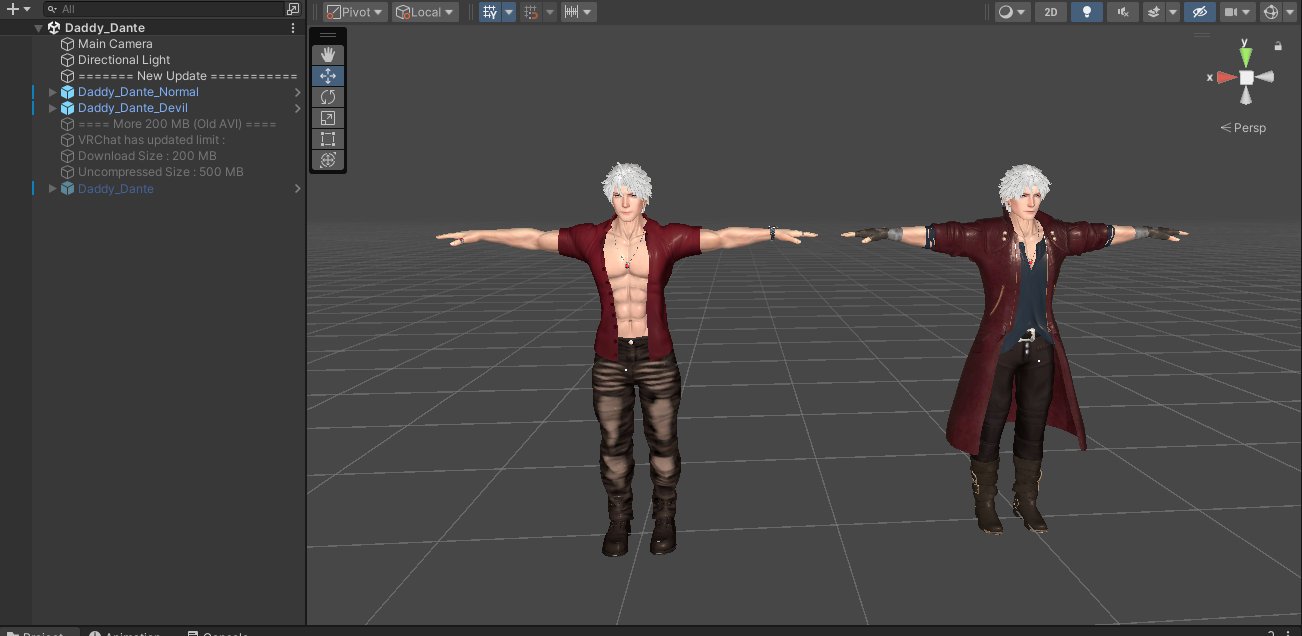The width and height of the screenshot is (1302, 636).
Task: Toggle scene lighting lightbulb
Action: coord(1087,12)
